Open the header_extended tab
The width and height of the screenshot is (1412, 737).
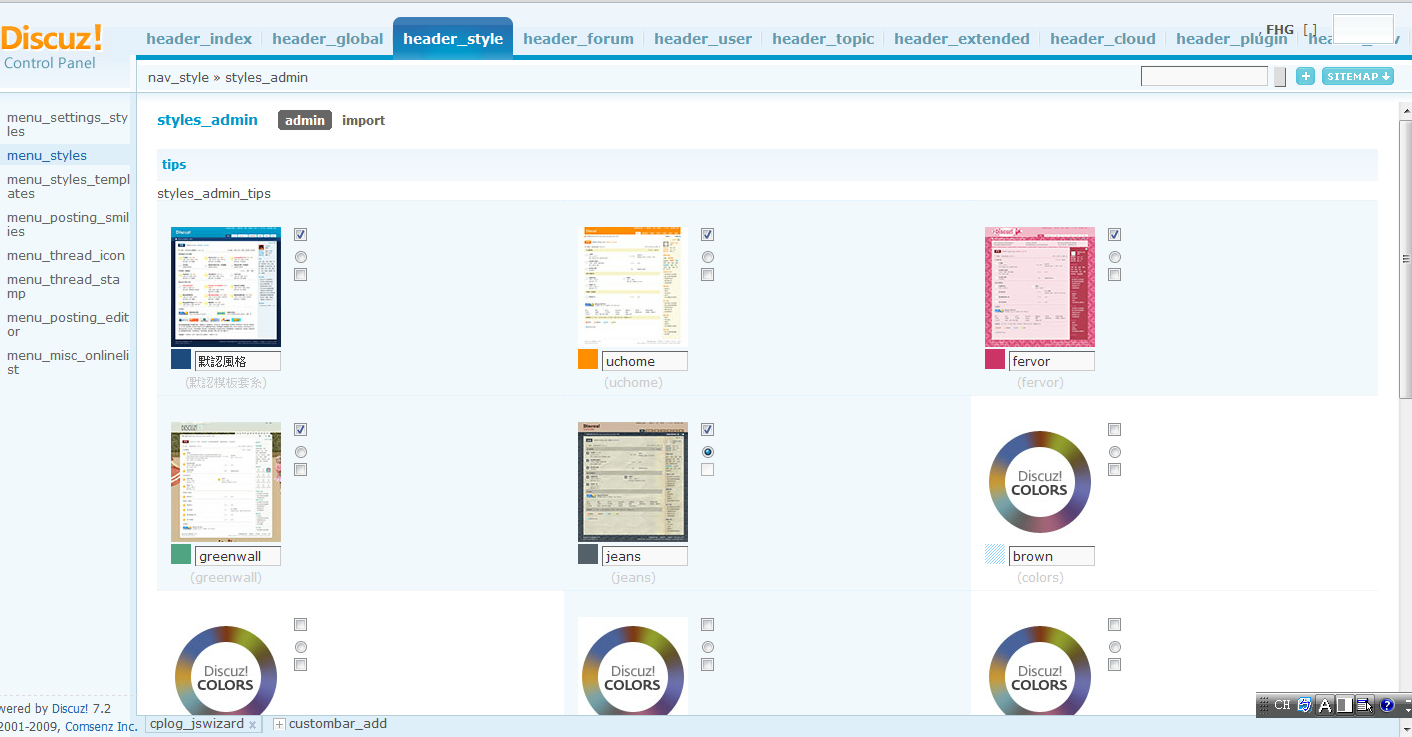(962, 39)
